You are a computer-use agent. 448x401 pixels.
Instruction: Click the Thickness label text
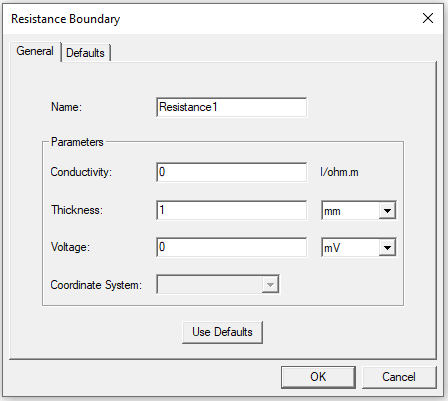pyautogui.click(x=77, y=210)
